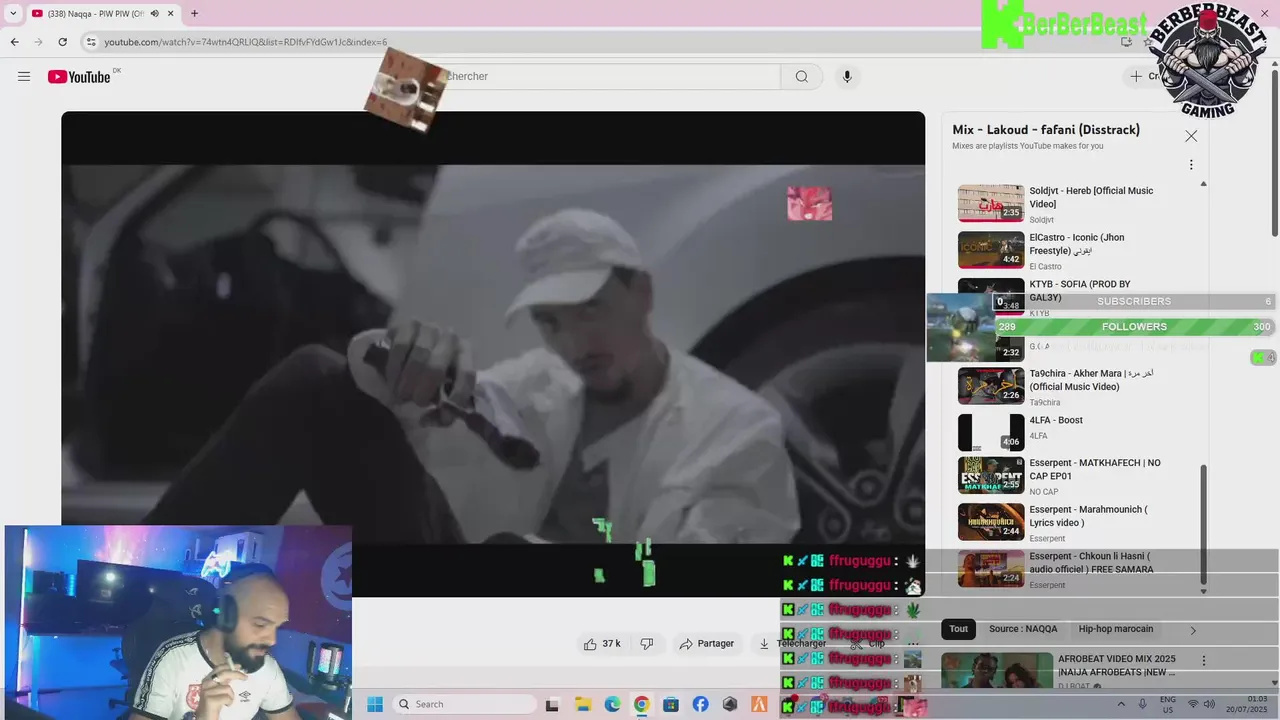
Task: Open Mix playlist more options menu
Action: pyautogui.click(x=1191, y=165)
